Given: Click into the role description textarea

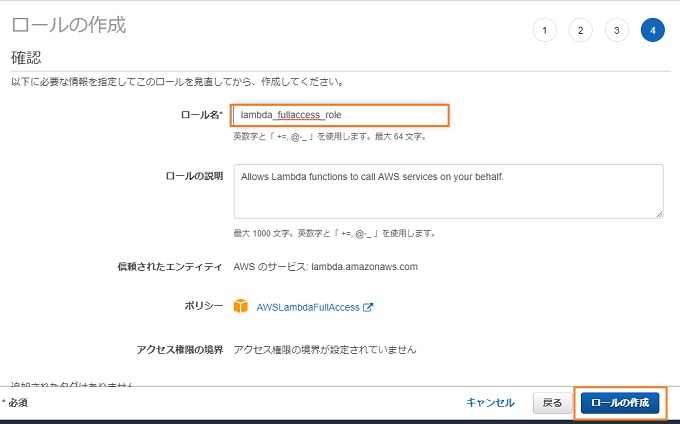Looking at the screenshot, I should [448, 191].
